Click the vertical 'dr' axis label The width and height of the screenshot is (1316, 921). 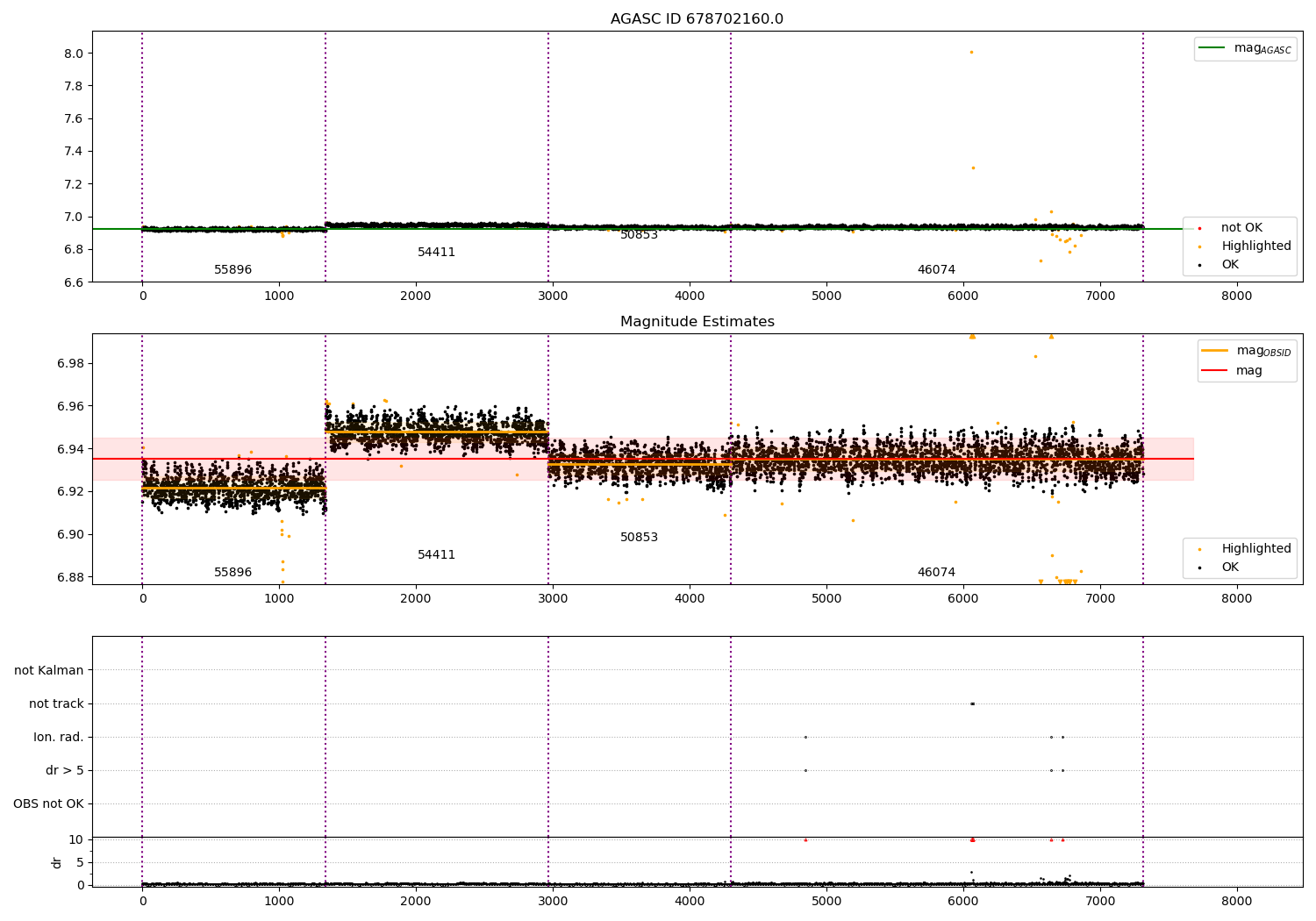click(x=57, y=863)
